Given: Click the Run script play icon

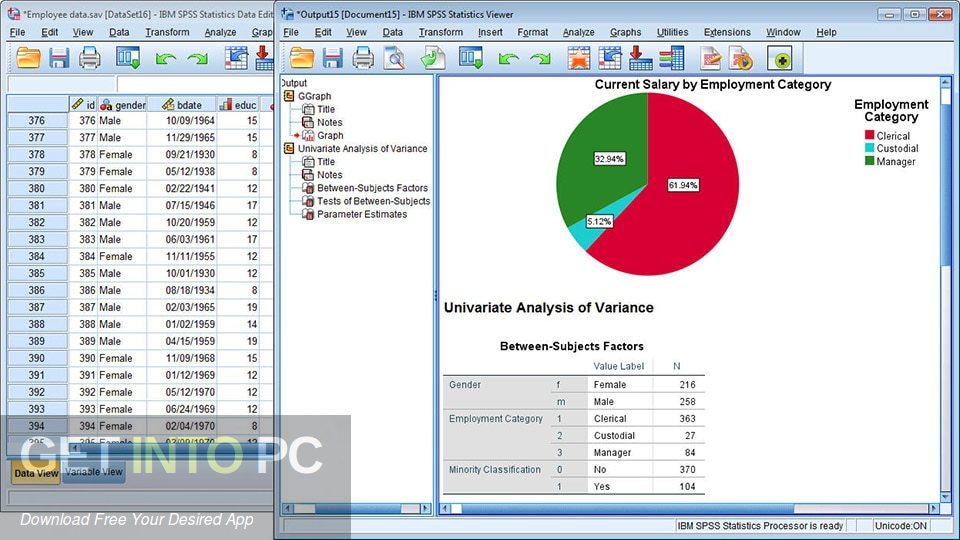Looking at the screenshot, I should tap(740, 58).
